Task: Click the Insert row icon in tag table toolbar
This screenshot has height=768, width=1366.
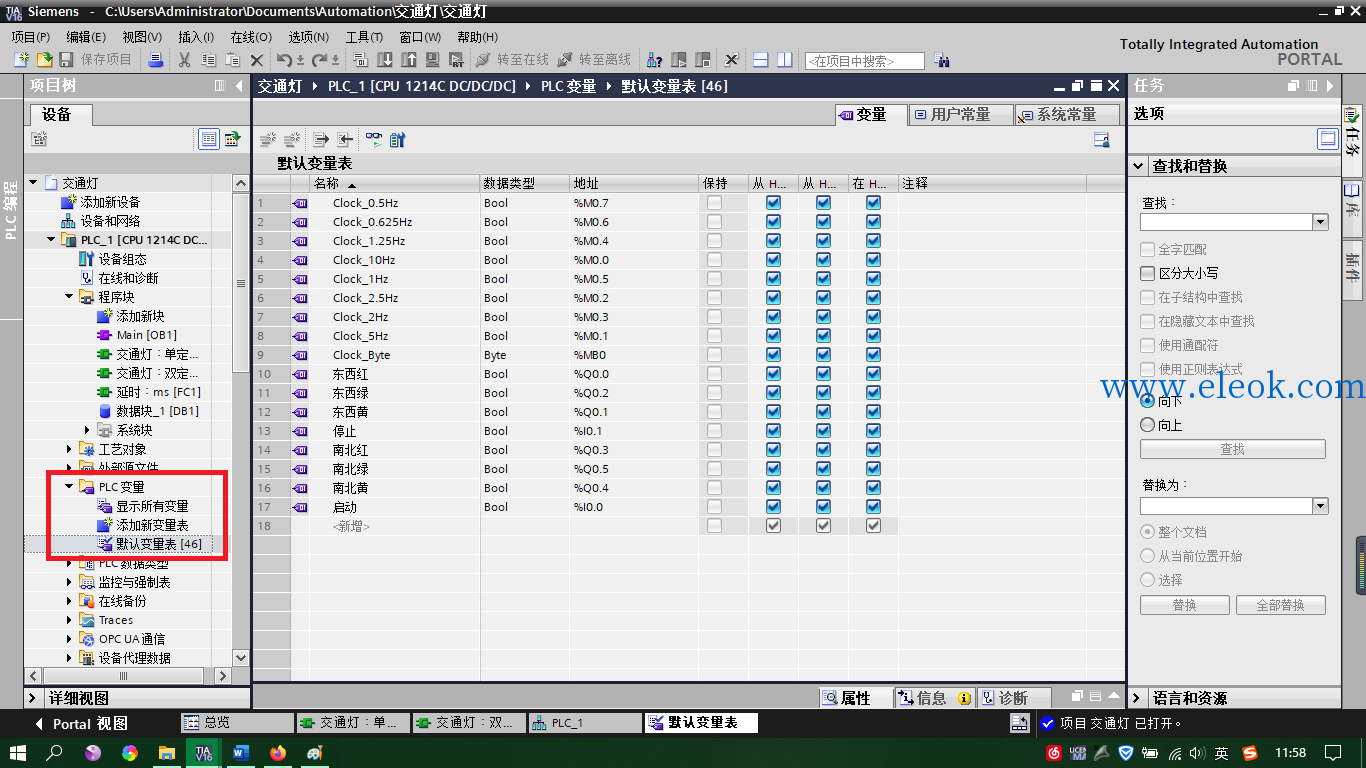Action: click(267, 139)
